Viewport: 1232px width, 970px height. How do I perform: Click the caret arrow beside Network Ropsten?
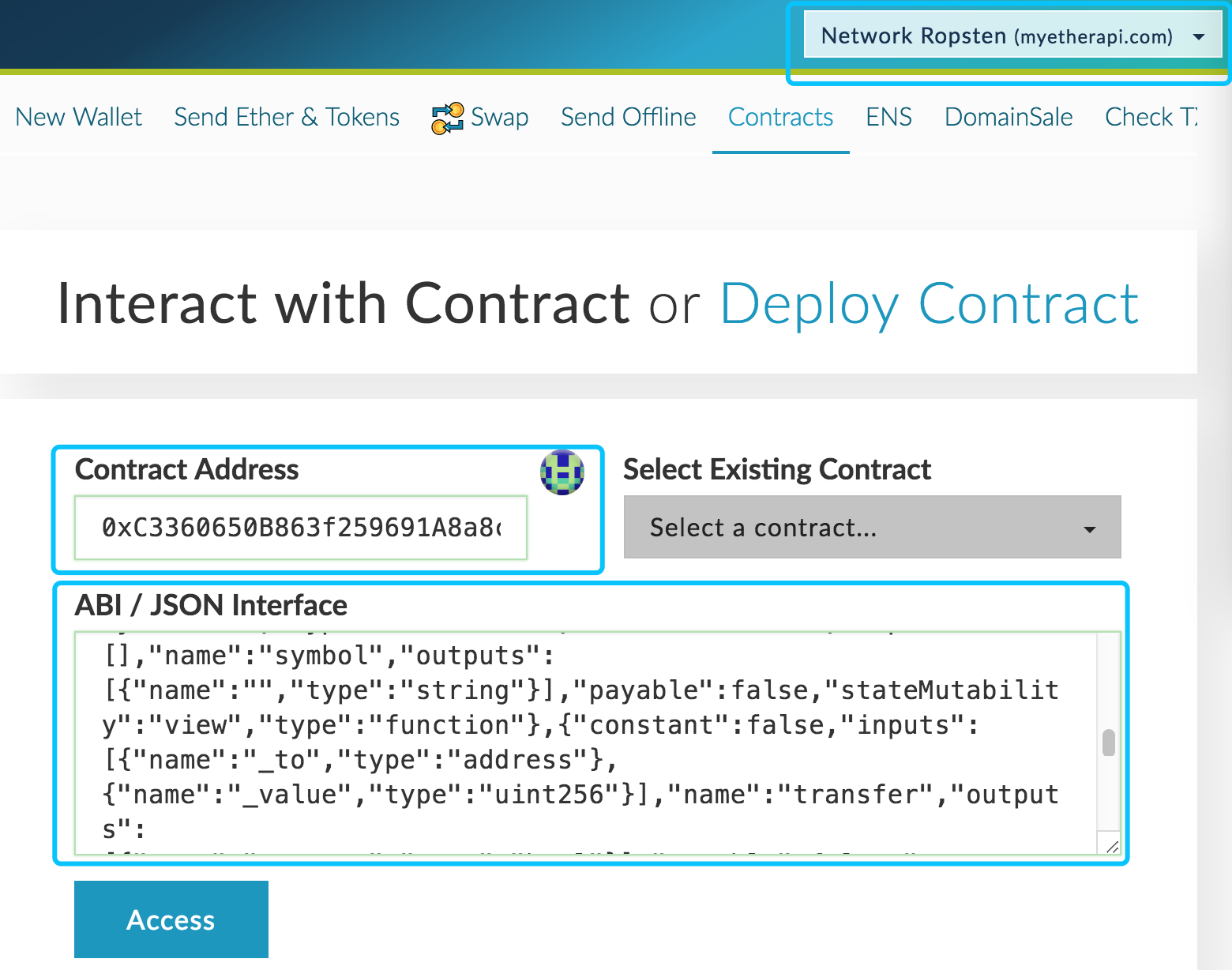1199,37
